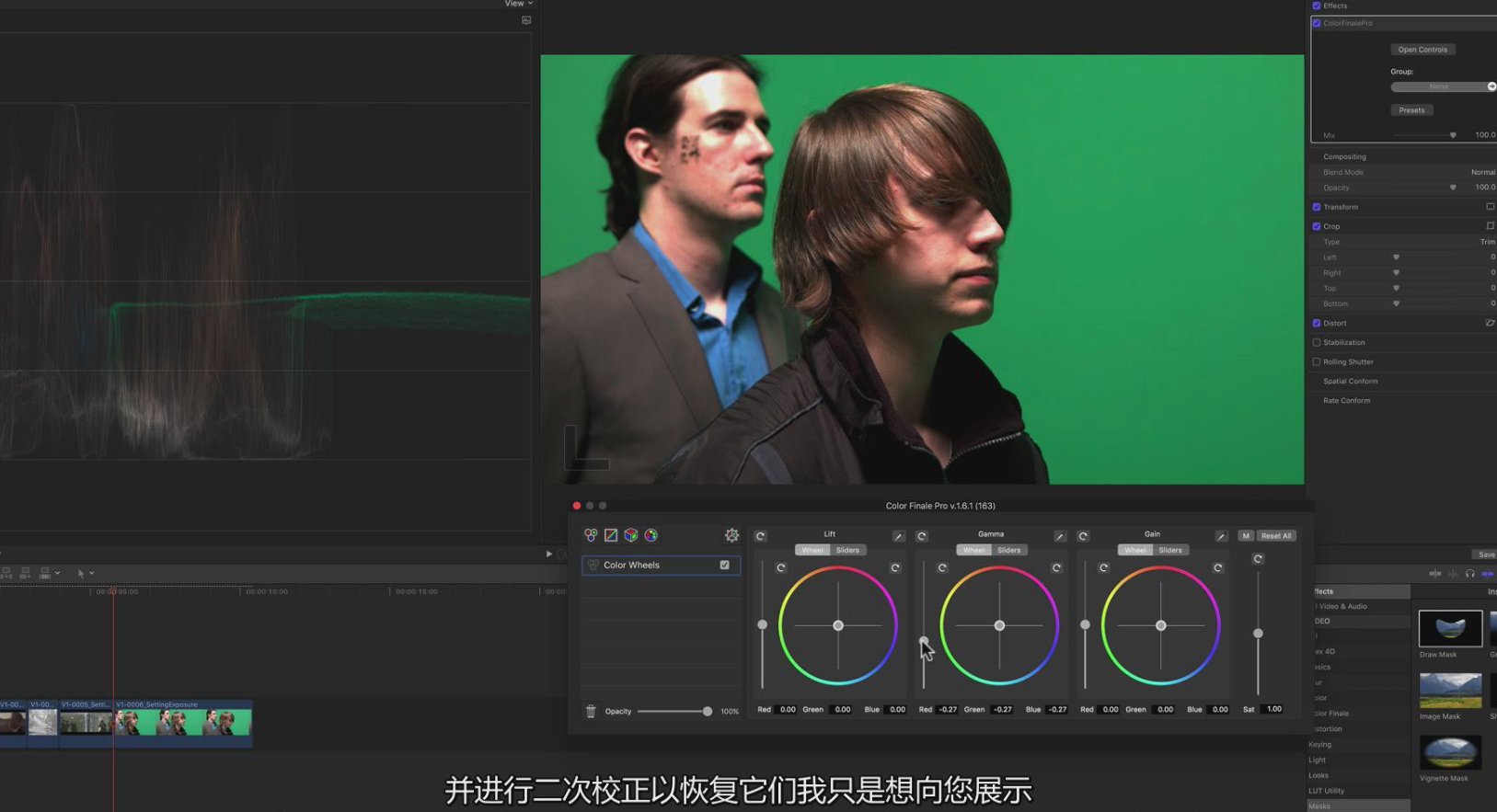This screenshot has width=1497, height=812.
Task: Toggle Color Wheels layer checkbox
Action: [725, 565]
